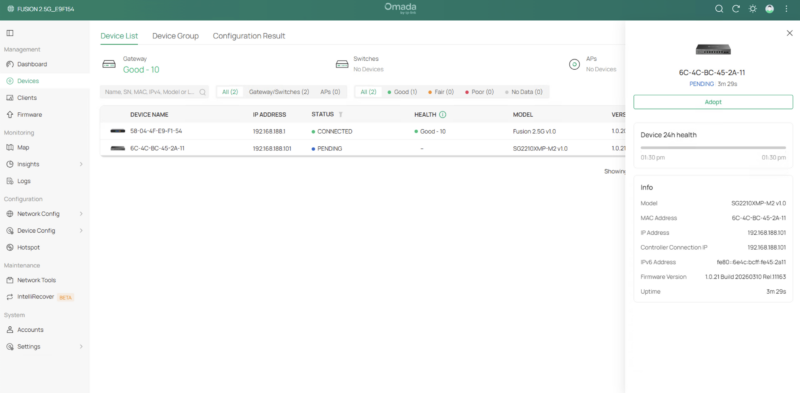The image size is (800, 393).
Task: Click the IP 192.168.188.1 cell
Action: 269,132
